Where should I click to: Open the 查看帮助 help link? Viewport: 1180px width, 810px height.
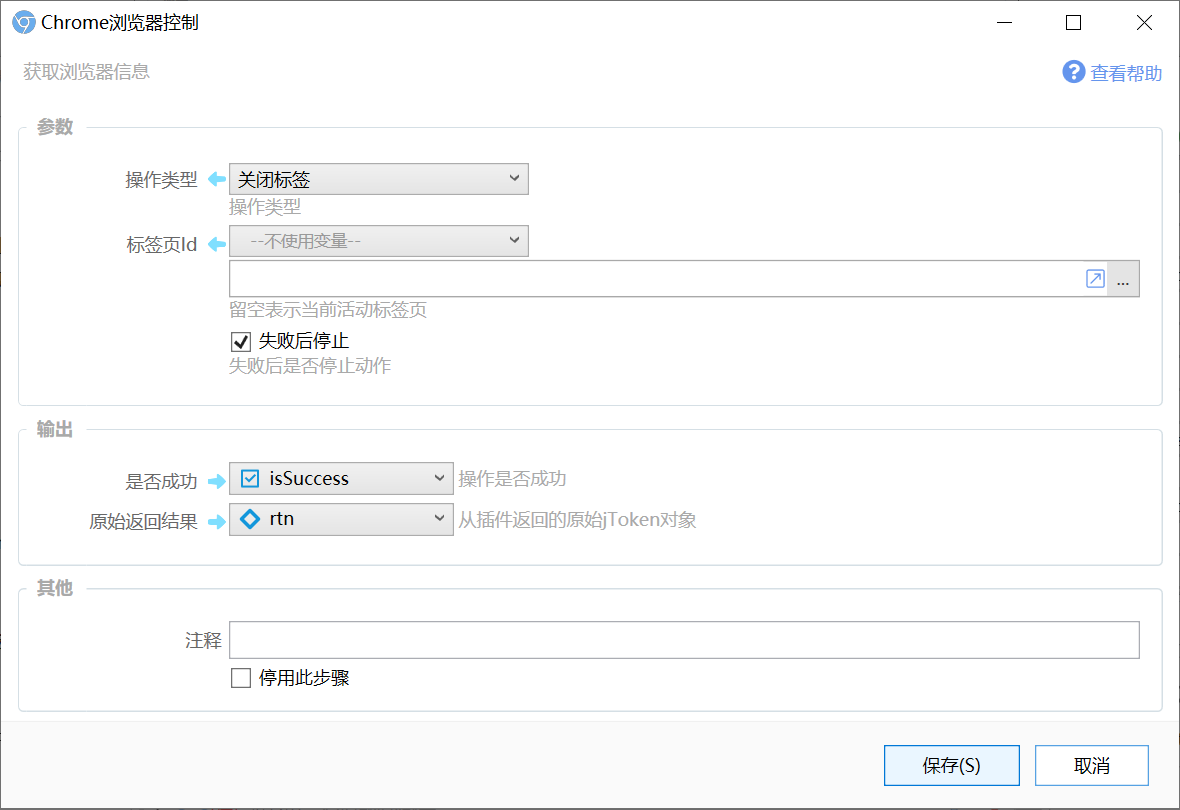1126,73
